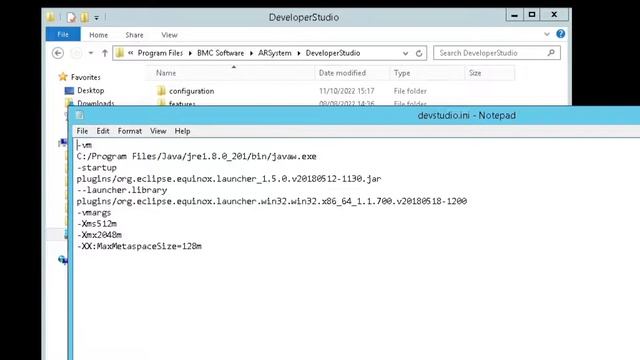Open the Customize Quick Access Toolbar dropdown
640x360 pixels.
coord(97,18)
